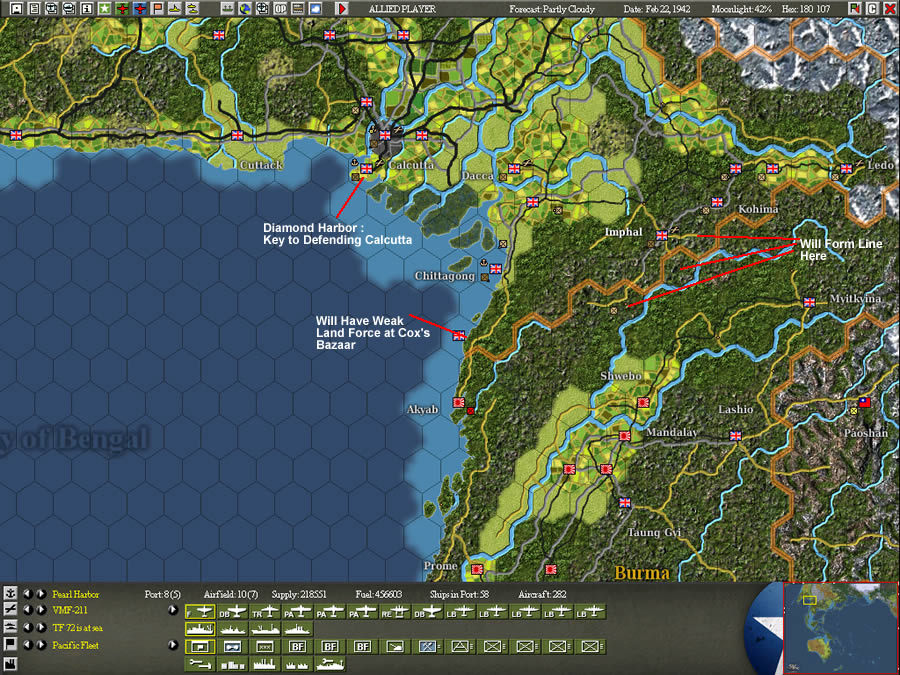Select the blue engineer unit icon

pos(428,646)
